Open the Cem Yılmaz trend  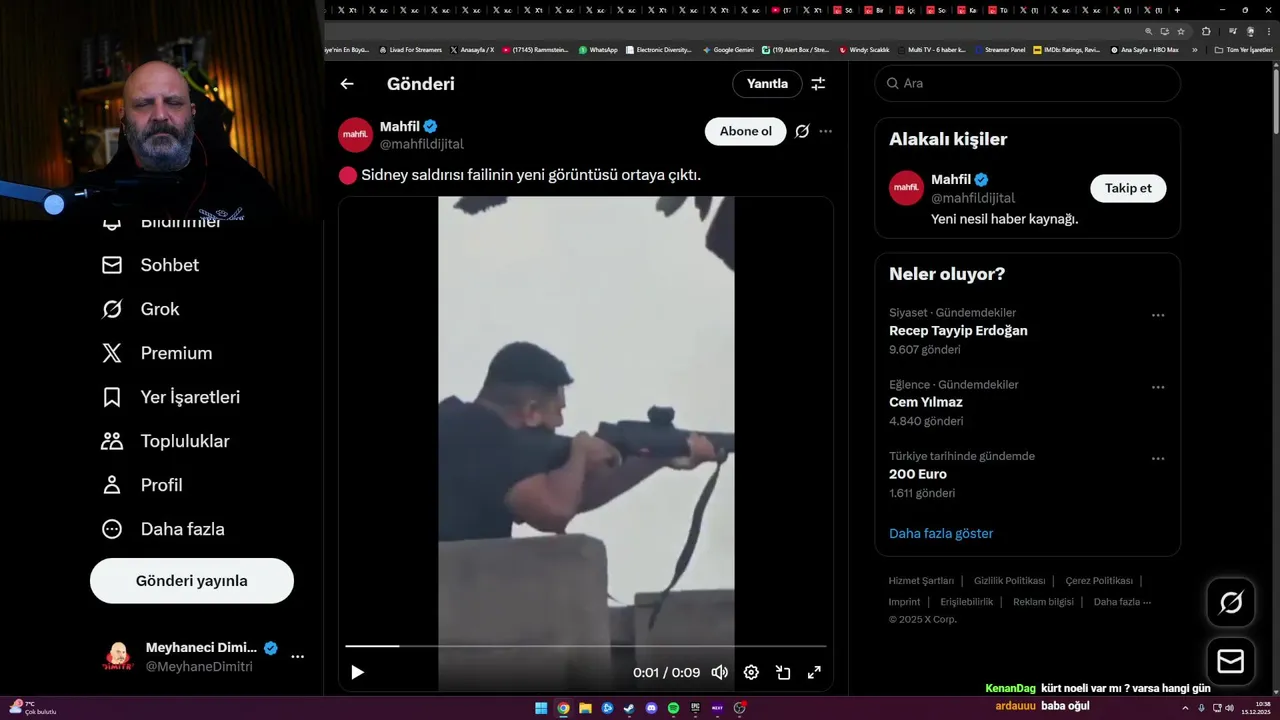click(x=926, y=402)
